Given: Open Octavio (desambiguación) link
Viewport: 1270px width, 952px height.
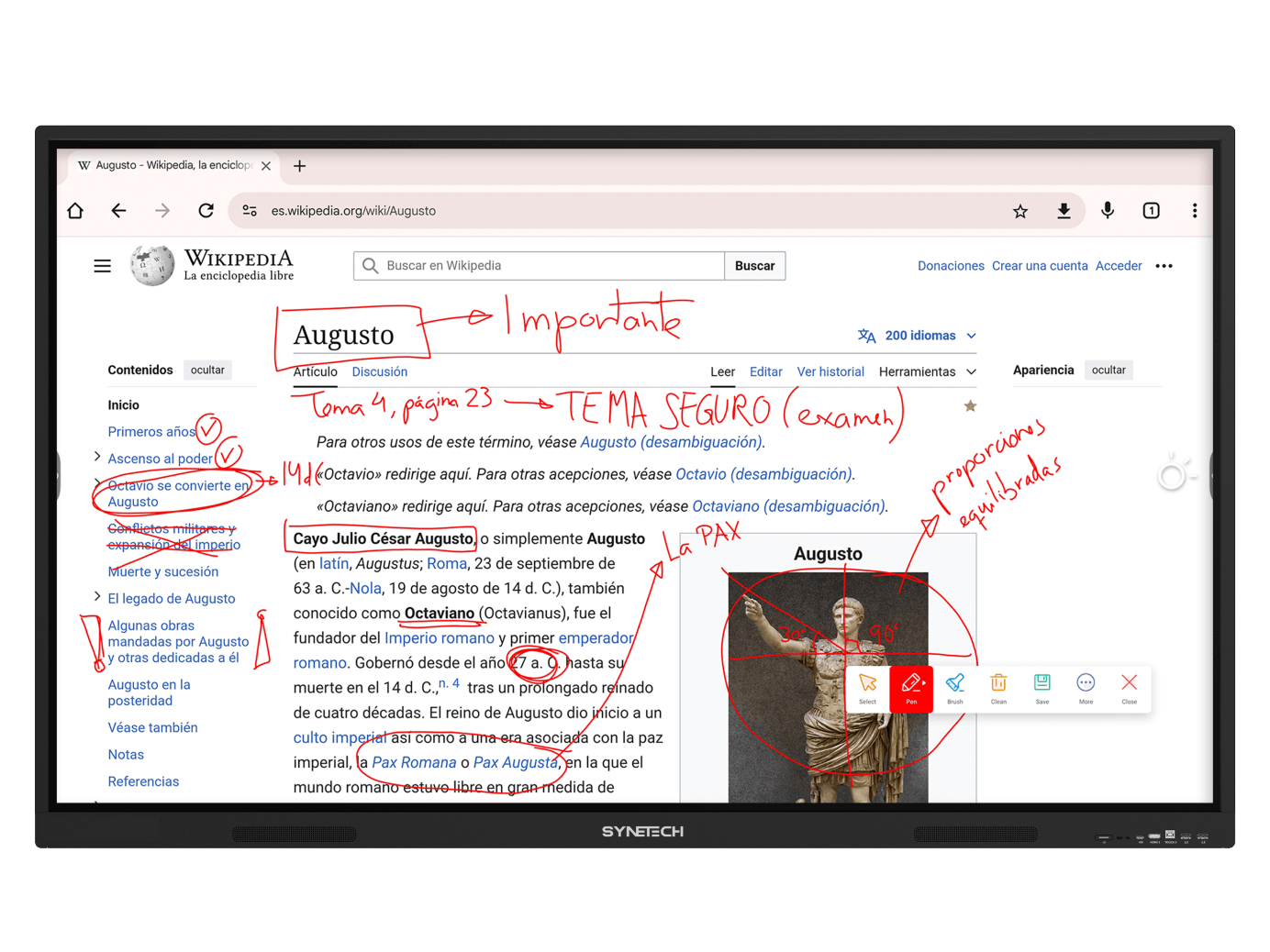Looking at the screenshot, I should coord(763,474).
